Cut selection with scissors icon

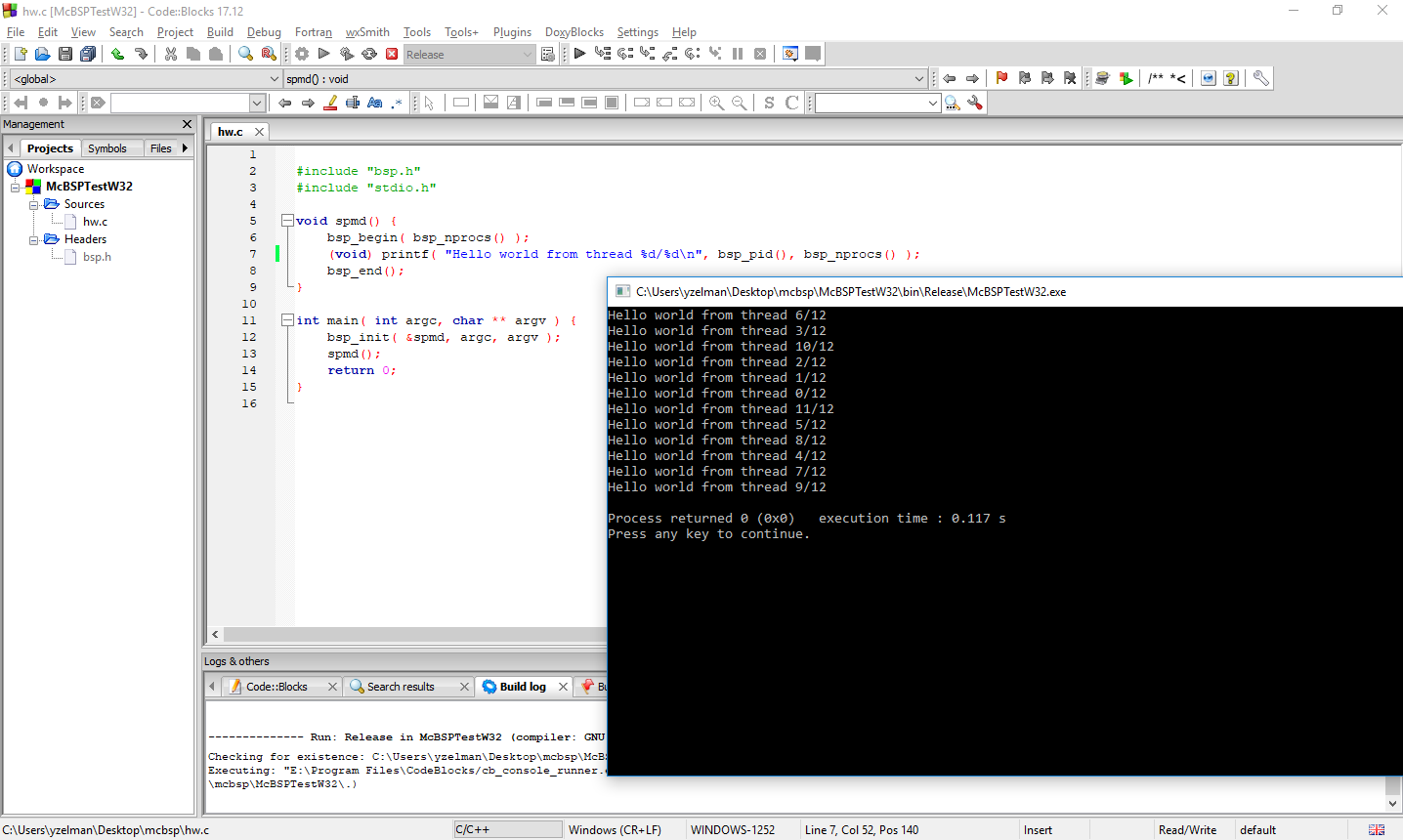click(171, 54)
